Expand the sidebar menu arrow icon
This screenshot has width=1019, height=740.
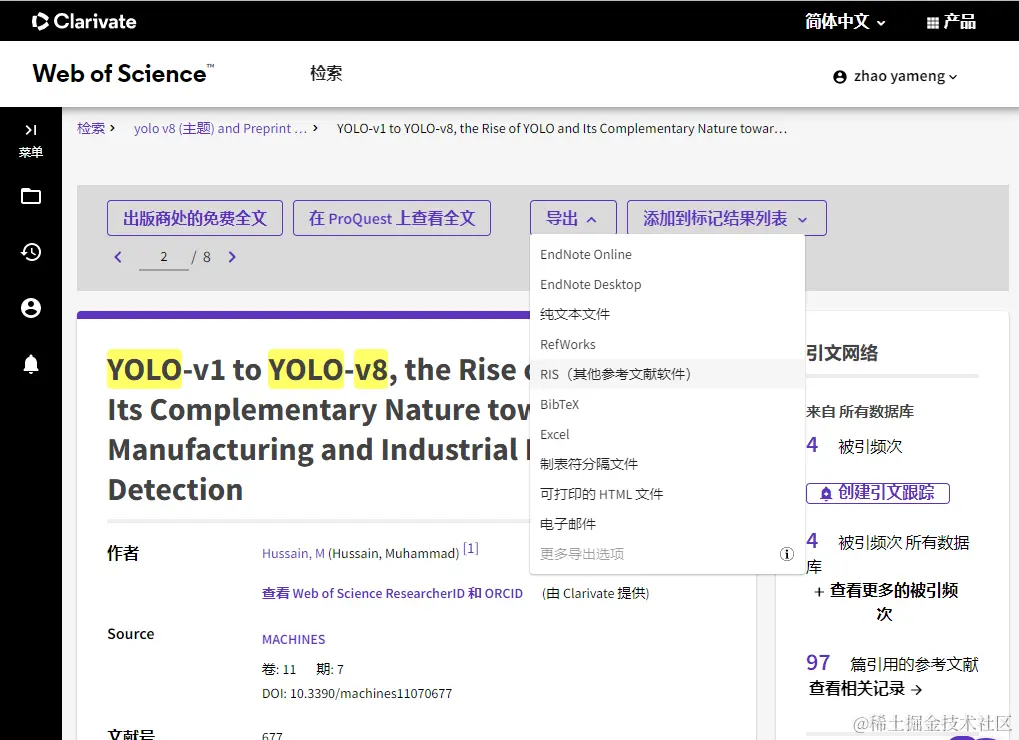tap(31, 130)
